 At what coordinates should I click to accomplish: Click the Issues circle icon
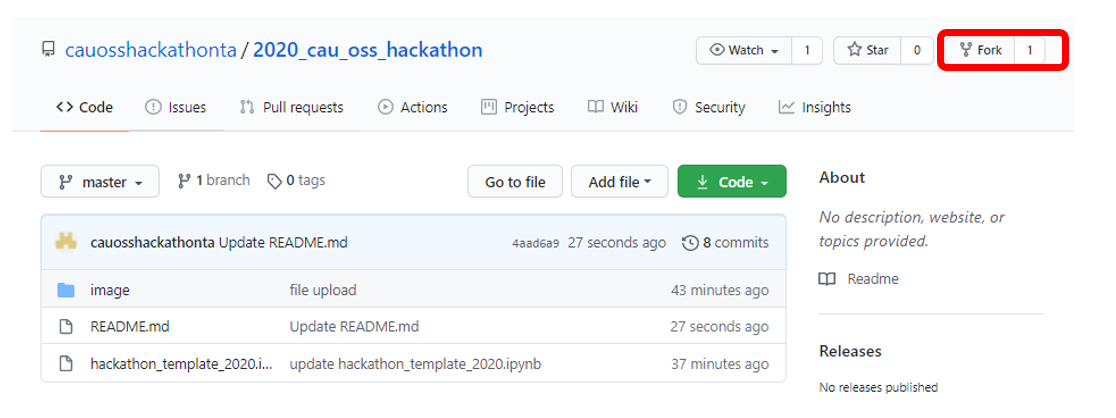(153, 108)
